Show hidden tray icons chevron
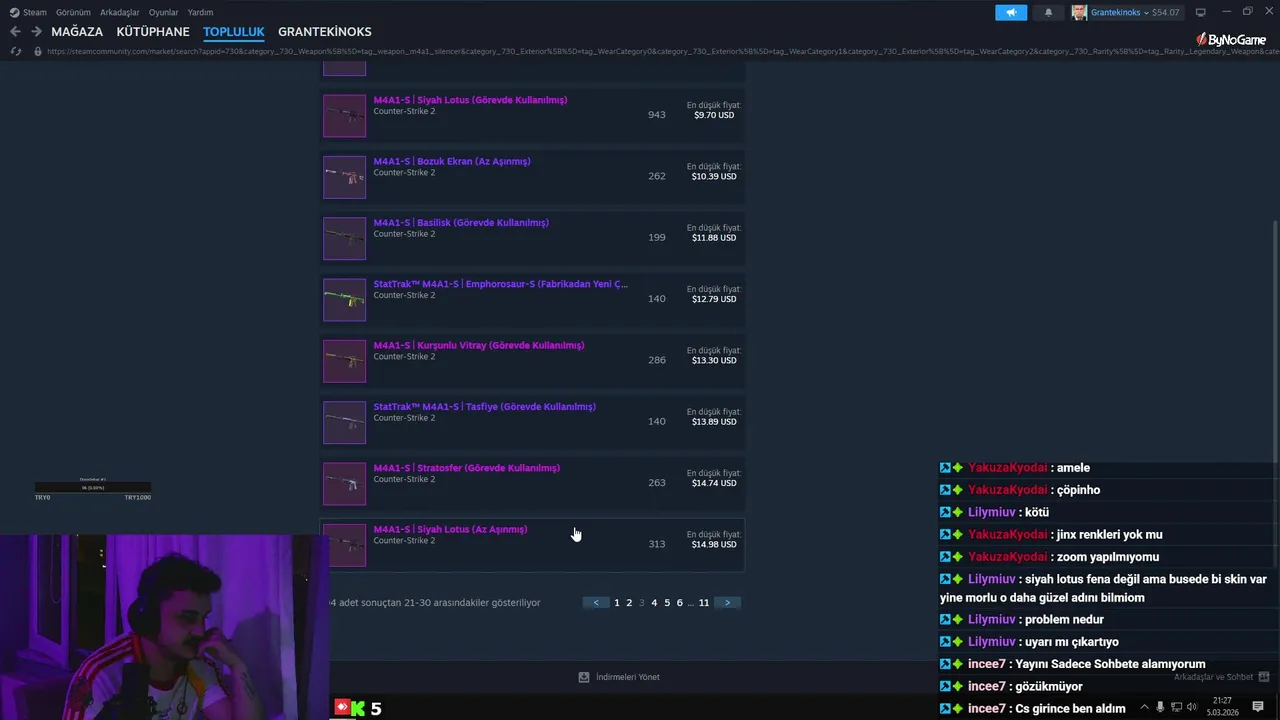The height and width of the screenshot is (720, 1280). coord(1144,707)
